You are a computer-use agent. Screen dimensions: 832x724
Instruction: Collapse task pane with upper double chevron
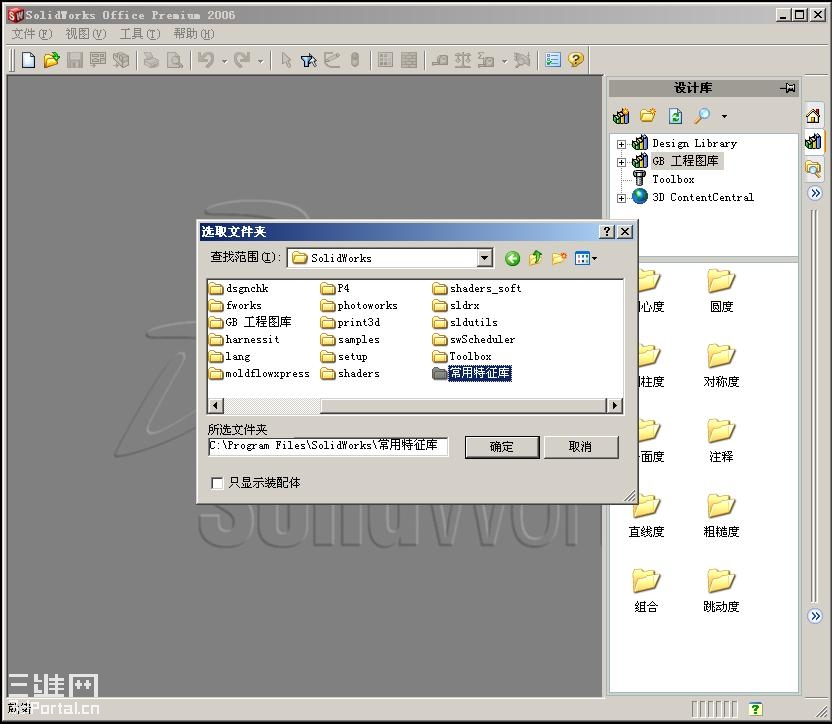[815, 193]
